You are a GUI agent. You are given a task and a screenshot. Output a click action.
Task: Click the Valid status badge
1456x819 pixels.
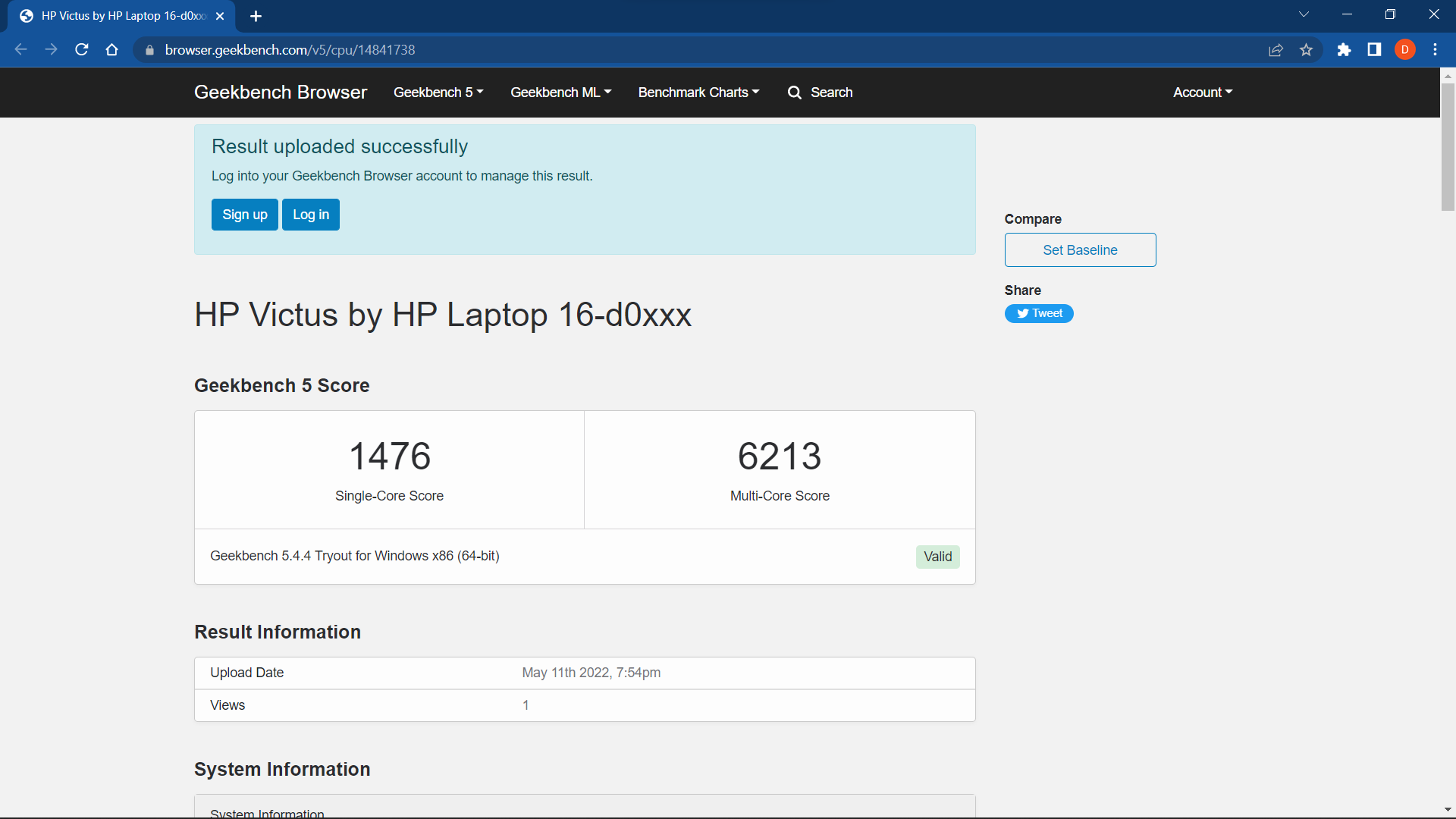(x=937, y=557)
